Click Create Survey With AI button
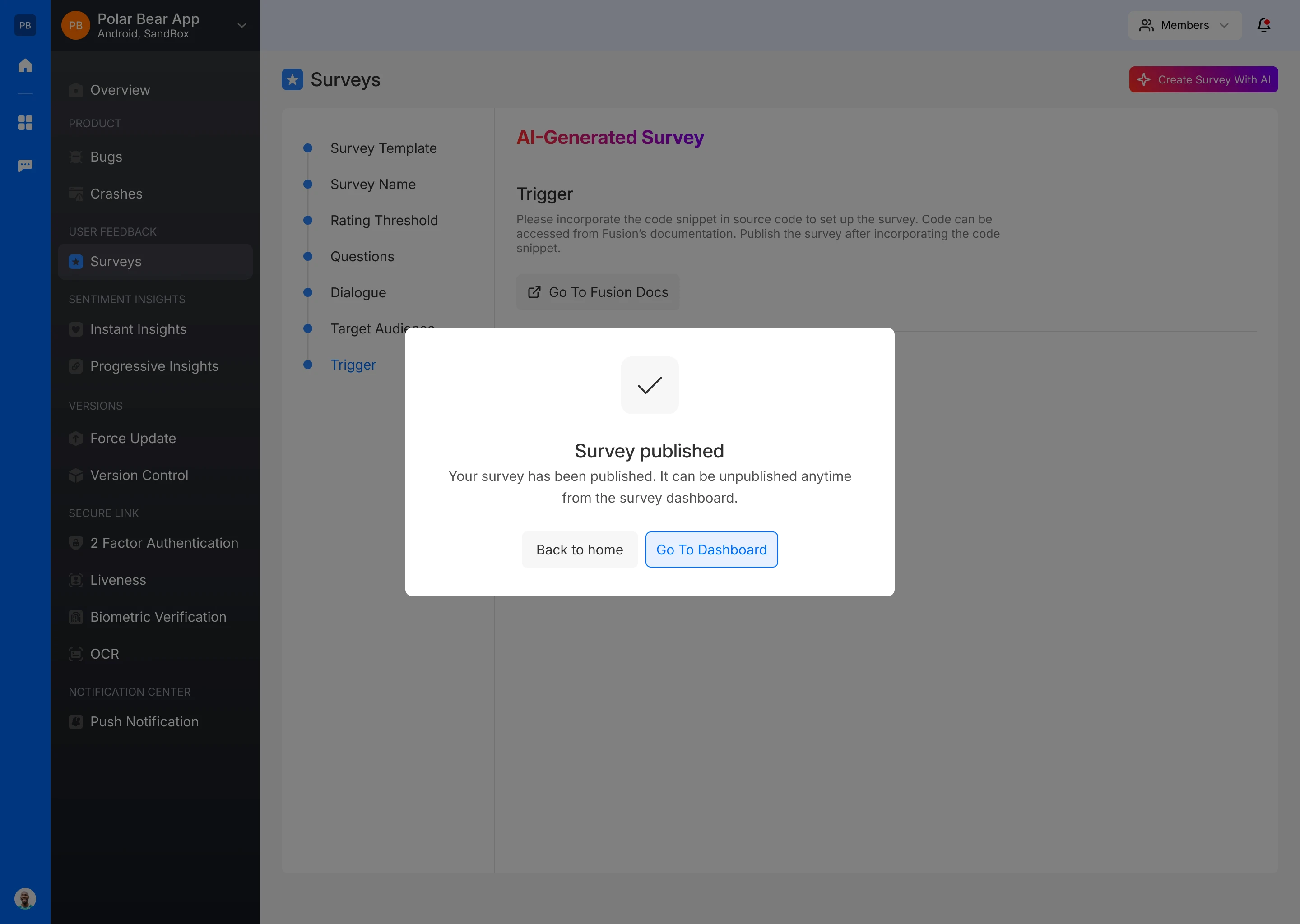1300x924 pixels. click(x=1203, y=80)
